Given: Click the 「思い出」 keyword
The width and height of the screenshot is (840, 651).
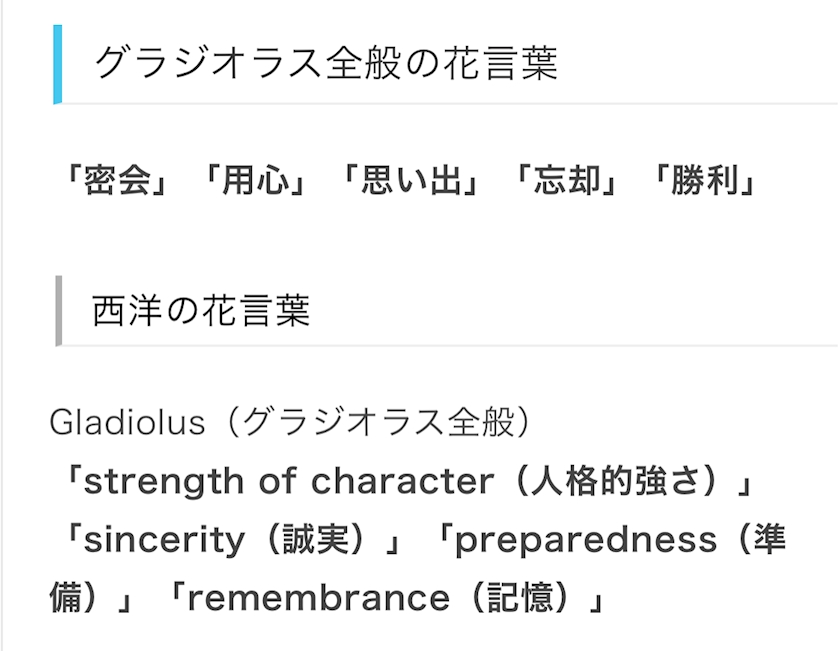Looking at the screenshot, I should 411,179.
